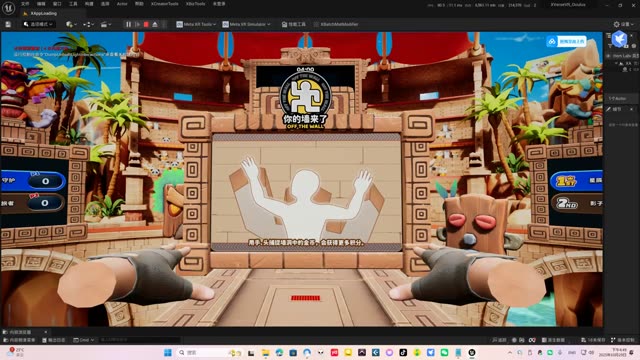Open the blueprints dropdown in toolbar
Image resolution: width=640 pixels, height=360 pixels.
click(x=89, y=24)
